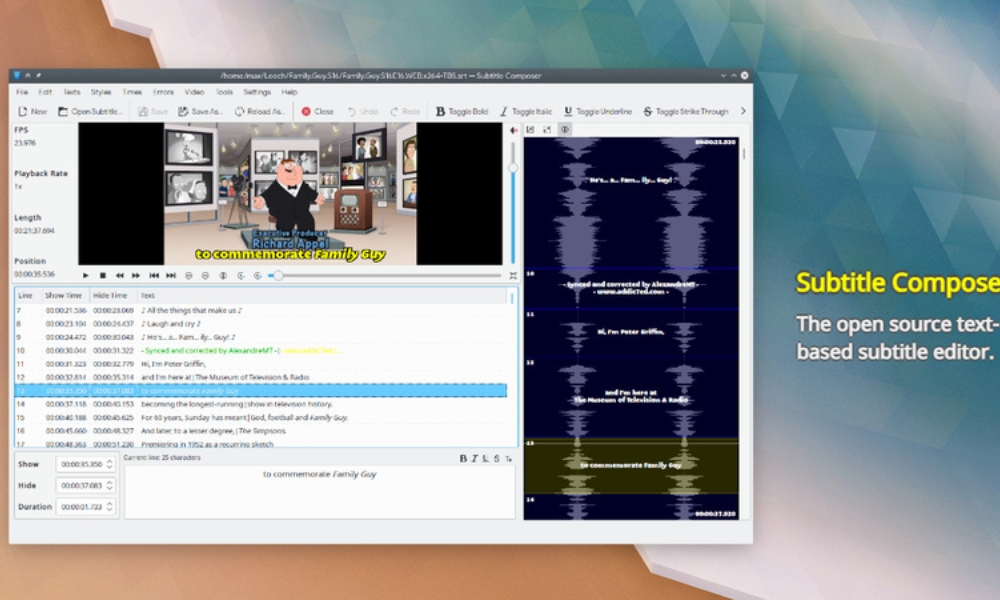Open the Texts menu
Image resolution: width=1000 pixels, height=600 pixels.
[71, 92]
